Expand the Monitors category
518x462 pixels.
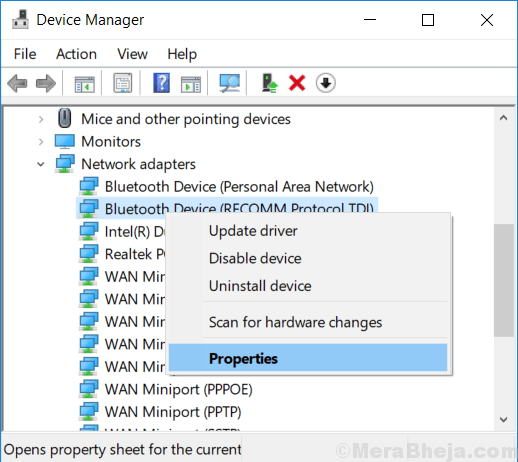pos(41,142)
